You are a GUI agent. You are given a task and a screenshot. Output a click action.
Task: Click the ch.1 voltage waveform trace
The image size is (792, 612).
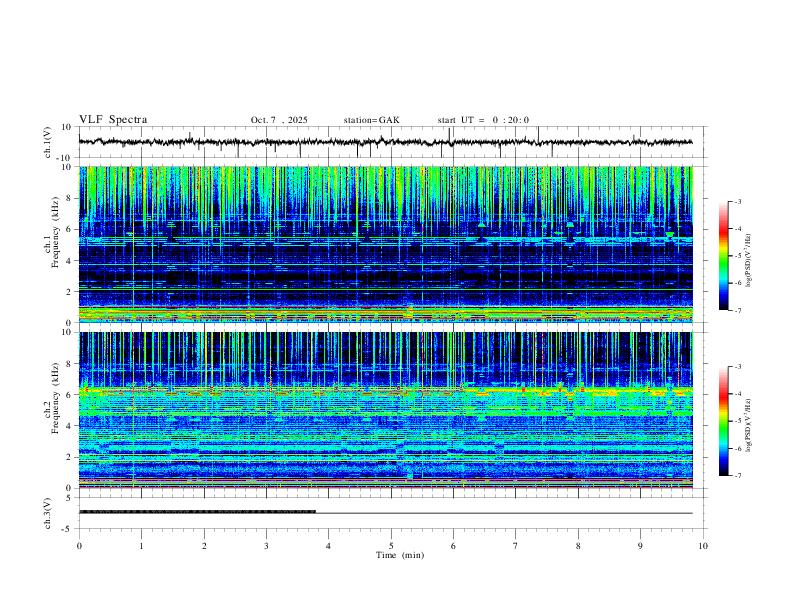click(385, 142)
